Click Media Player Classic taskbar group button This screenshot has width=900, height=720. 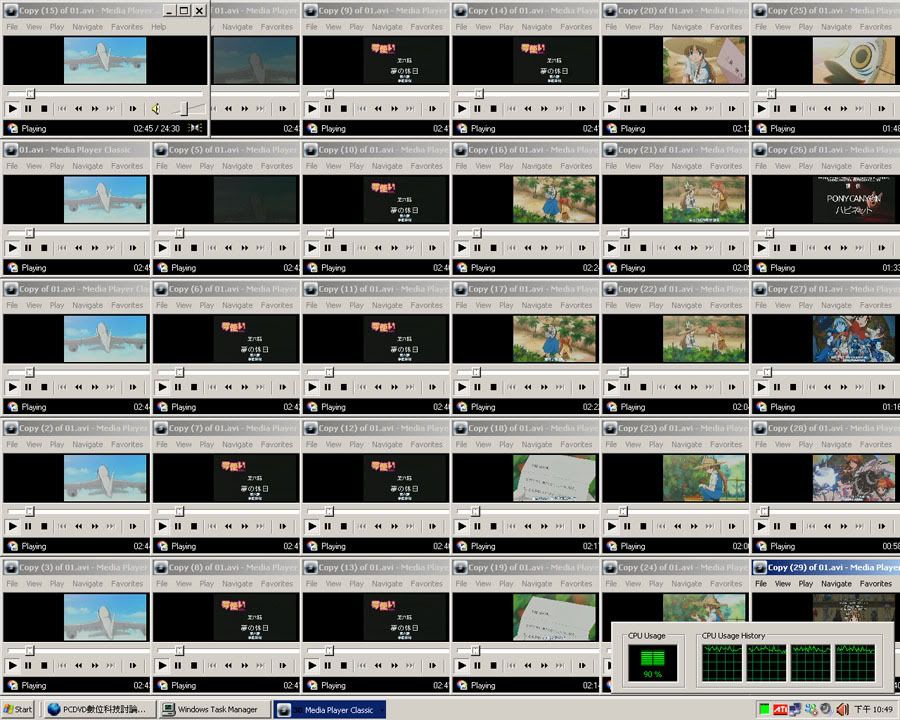(x=330, y=710)
